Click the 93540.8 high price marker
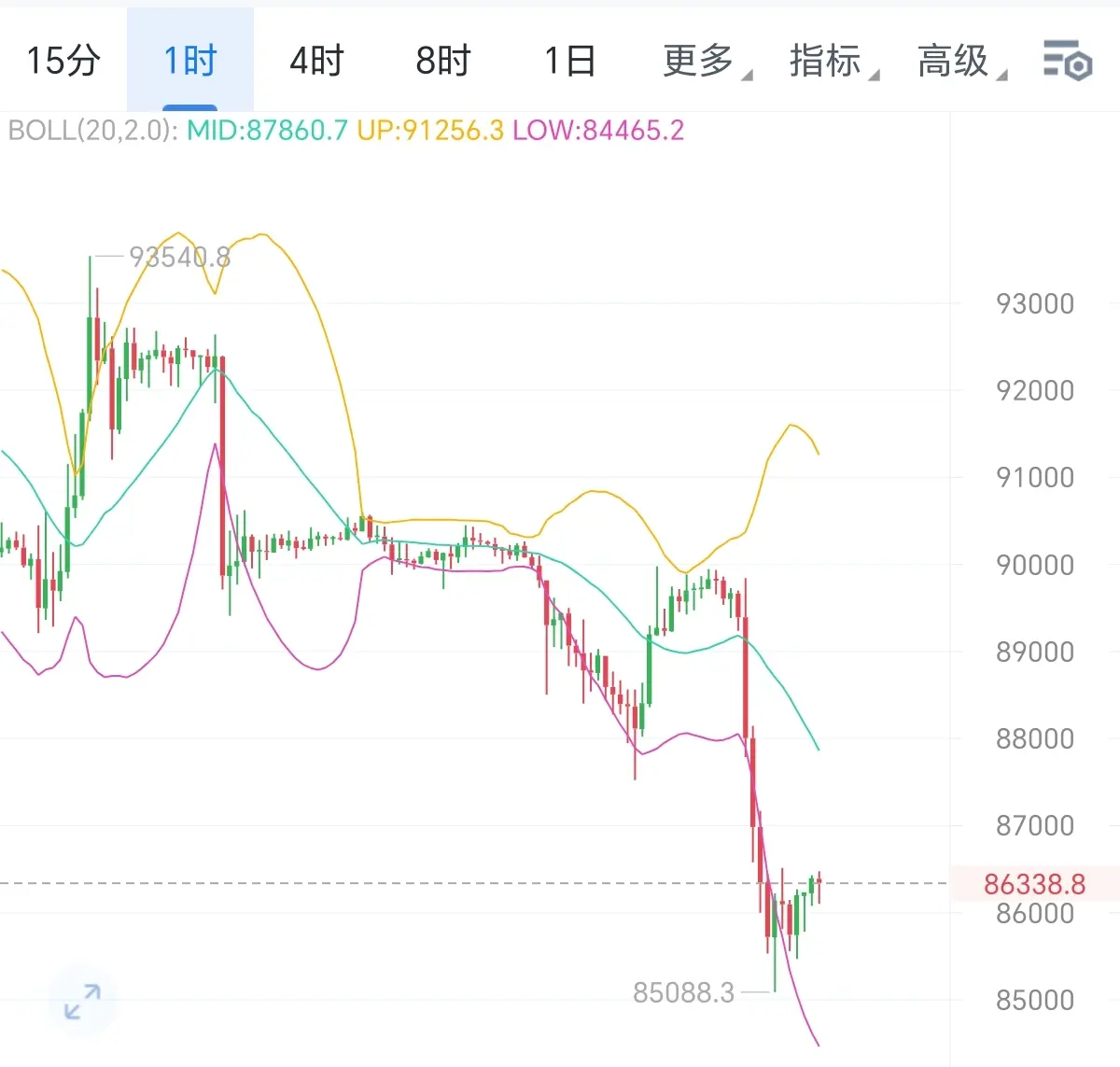 click(x=179, y=257)
